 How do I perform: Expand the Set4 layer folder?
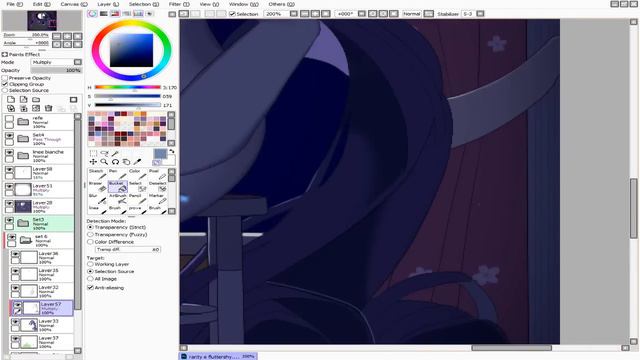point(23,139)
